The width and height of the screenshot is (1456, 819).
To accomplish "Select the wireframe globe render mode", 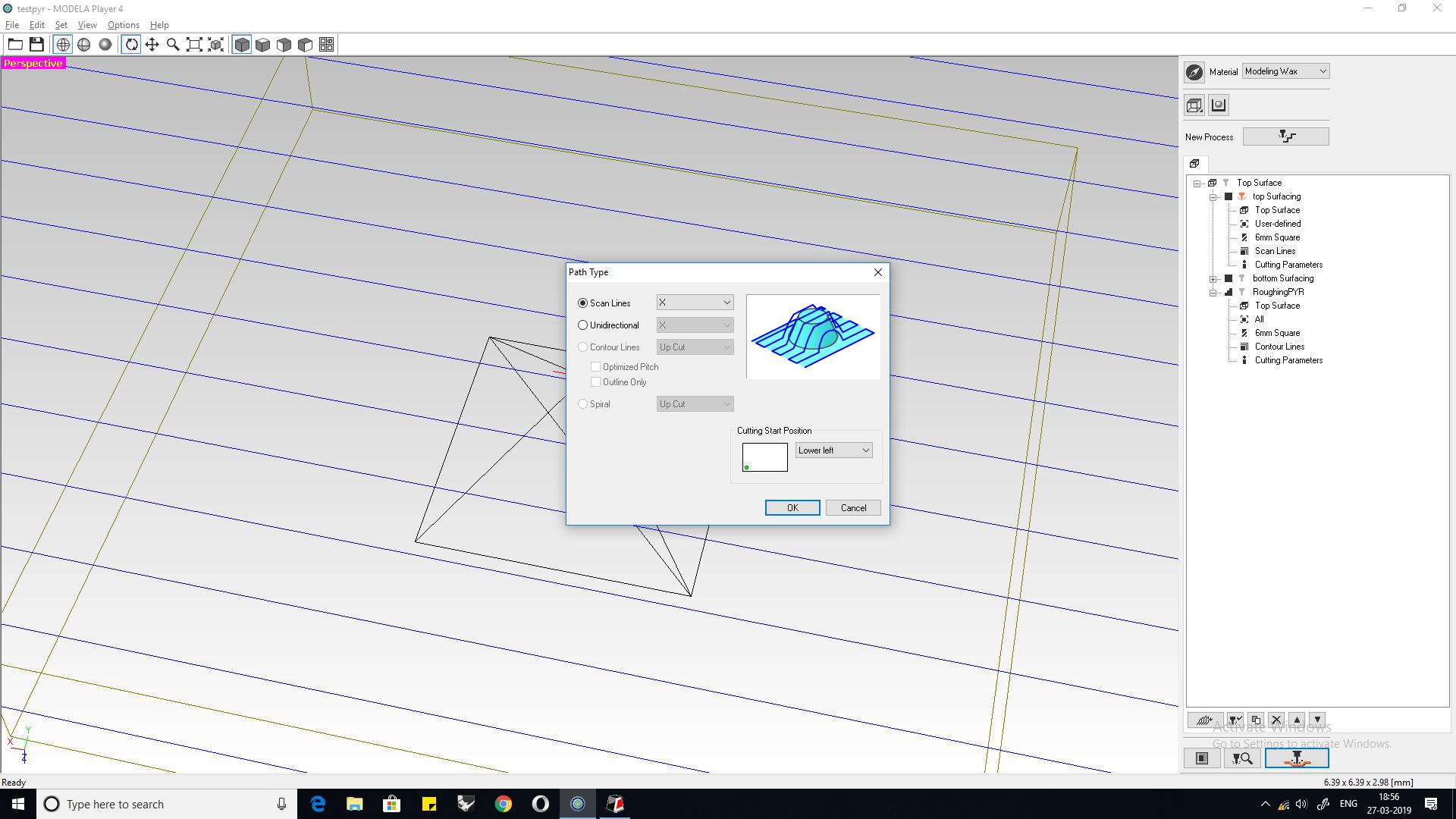I will (63, 45).
